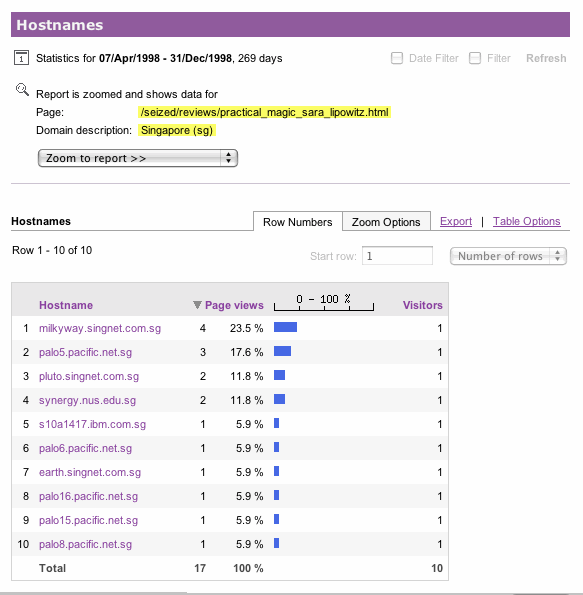Open synergy.nus.edu.sg hostname link
This screenshot has height=595, width=583.
tap(87, 400)
